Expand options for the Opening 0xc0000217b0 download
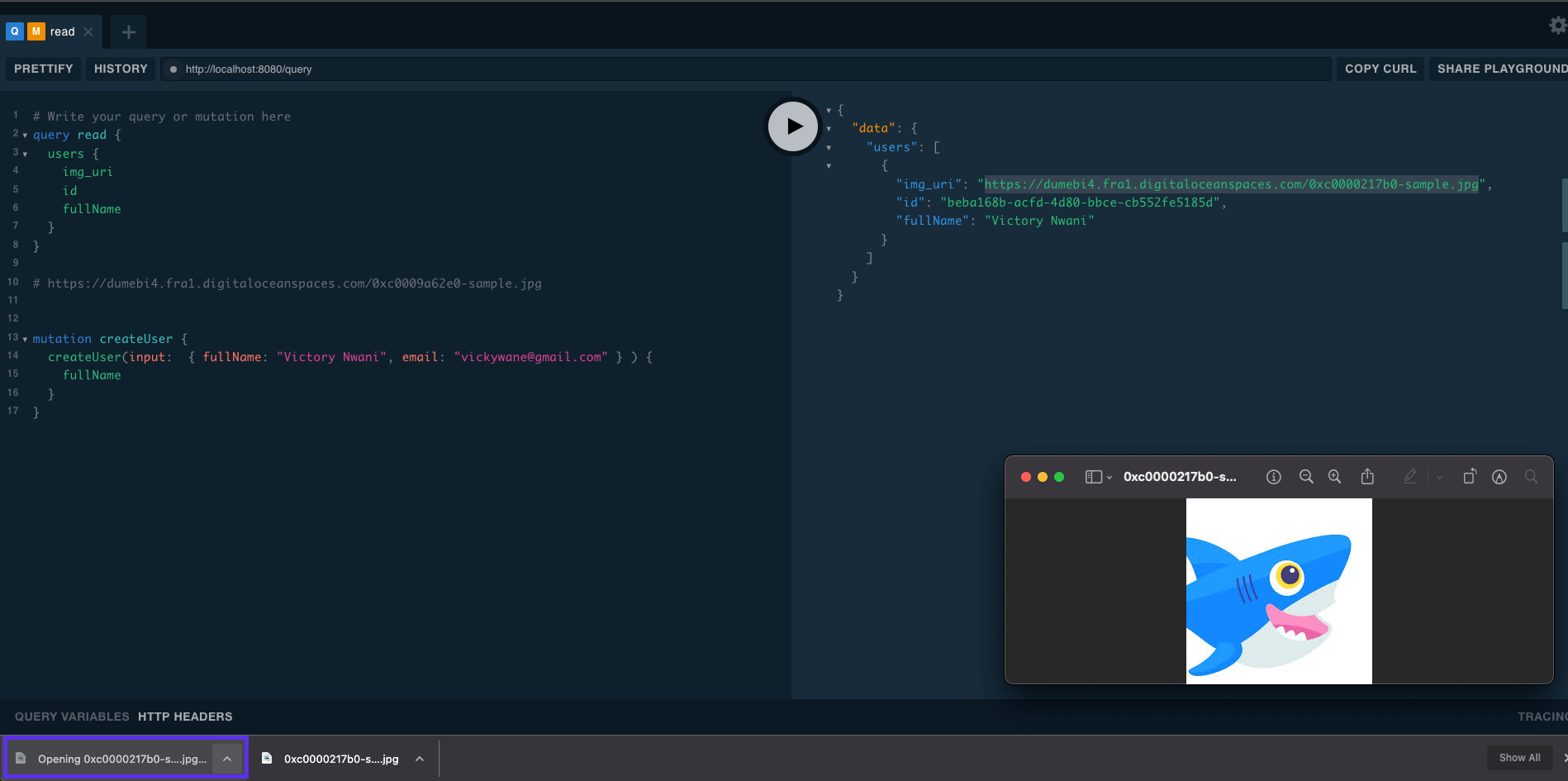Viewport: 1568px width, 781px height. pyautogui.click(x=227, y=759)
